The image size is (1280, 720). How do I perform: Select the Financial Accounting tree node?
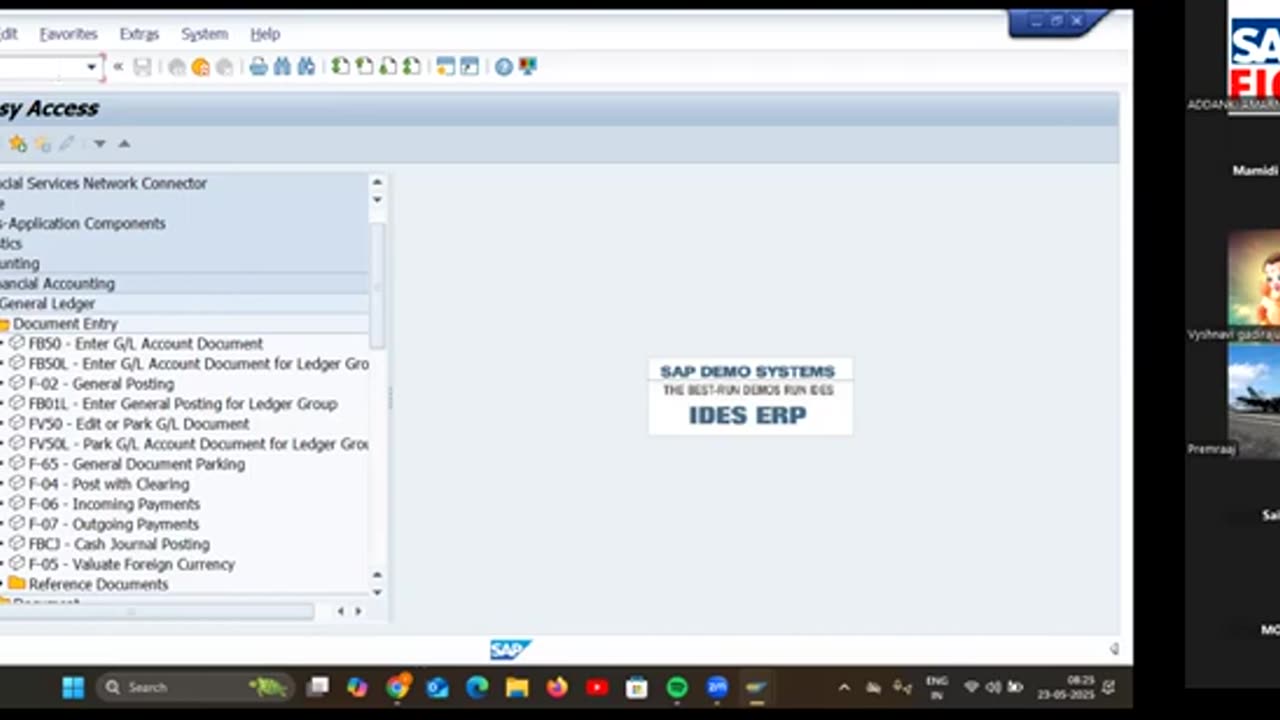pos(57,284)
